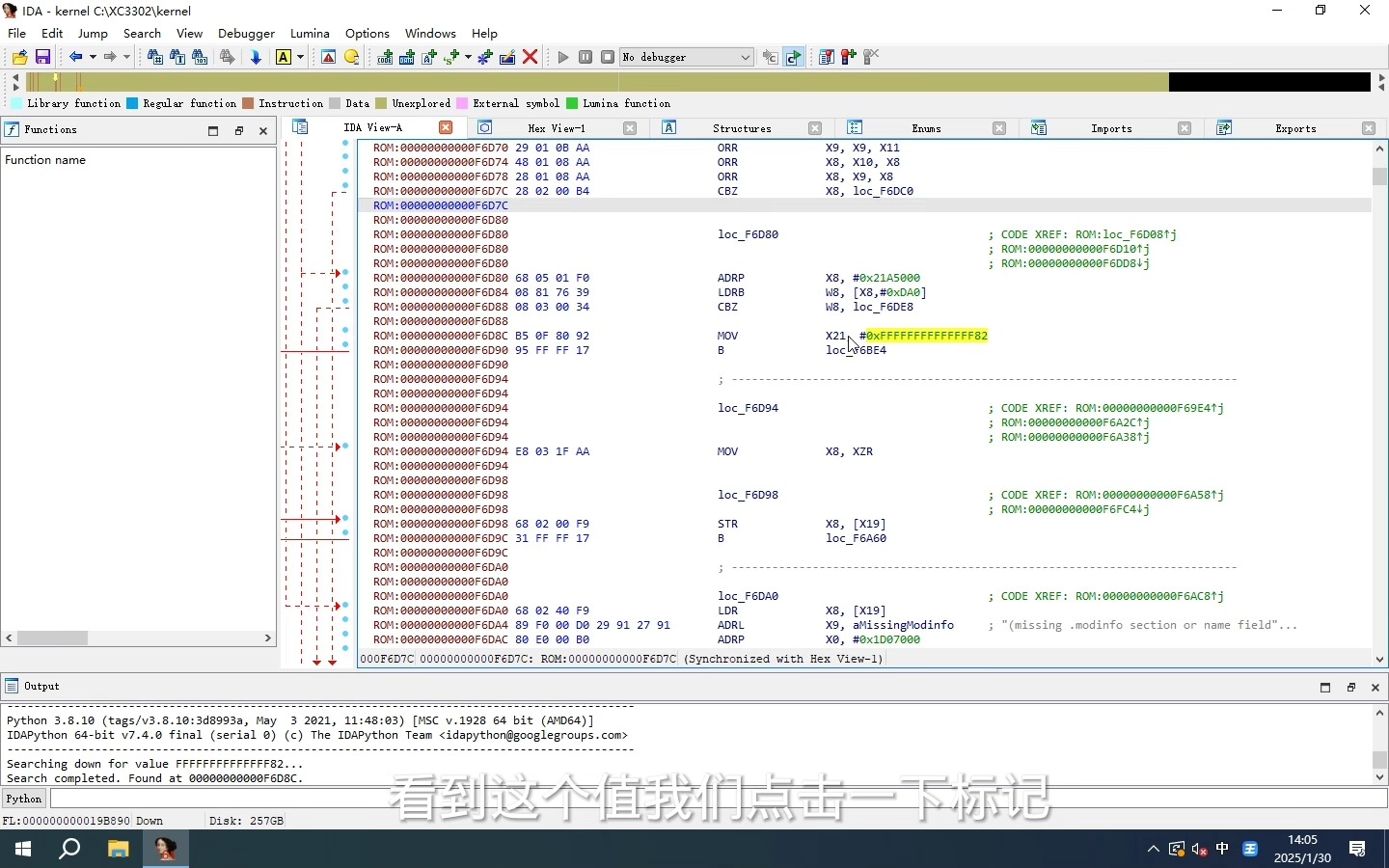
Task: Expand the back-navigation history arrow
Action: 93,58
